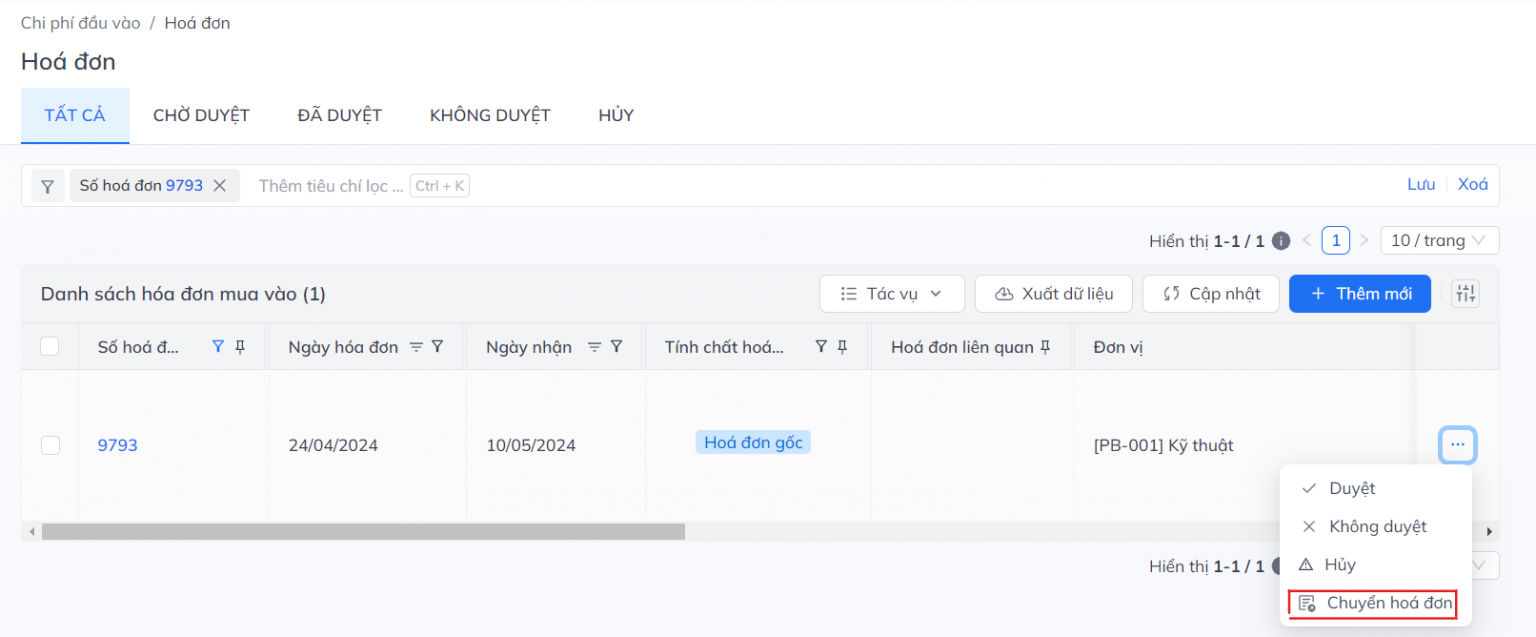Sort using the icon on Ngày hóa đơn column
The width and height of the screenshot is (1536, 637).
click(417, 346)
